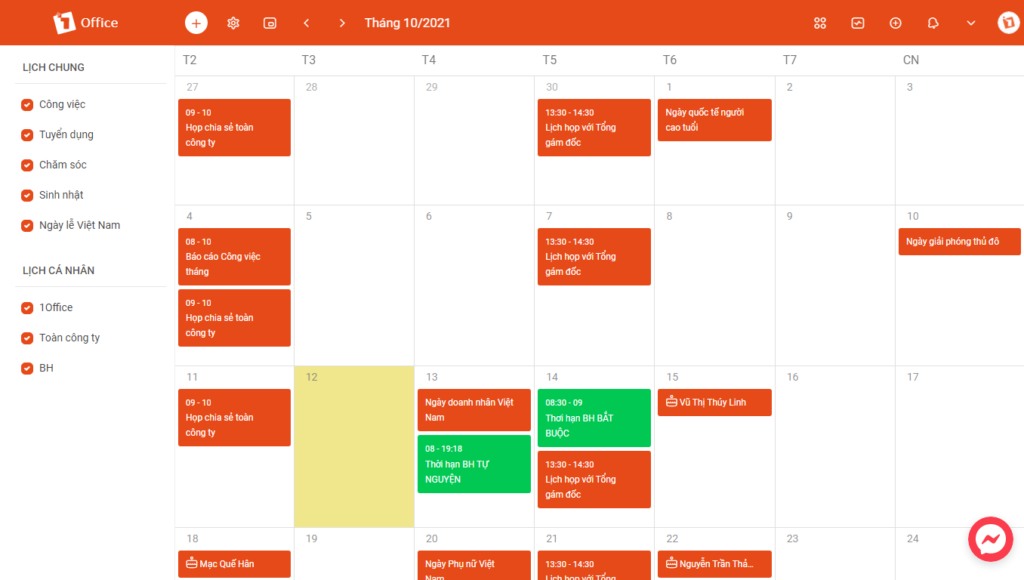This screenshot has height=580, width=1024.
Task: Click the calendar view icon beside gear
Action: click(x=270, y=23)
